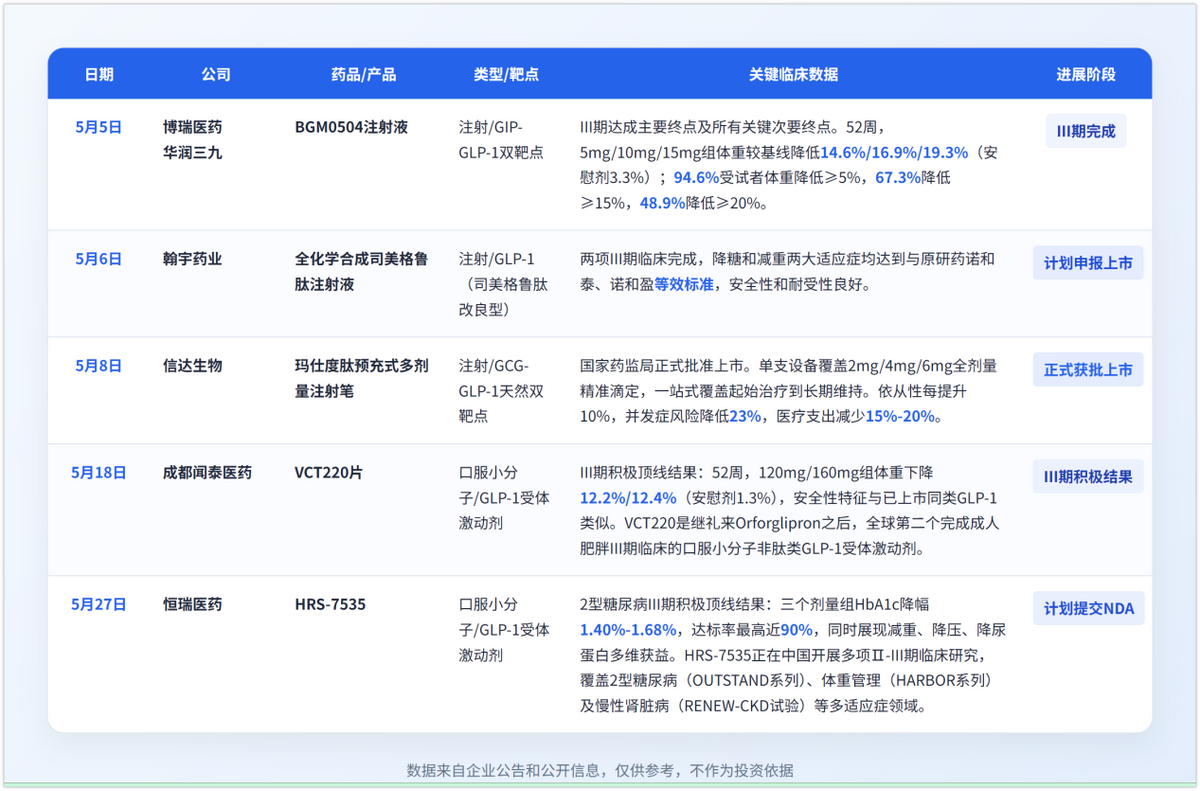Screen dimensions: 1200x791
Task: Select product HRS-7535
Action: click(330, 604)
